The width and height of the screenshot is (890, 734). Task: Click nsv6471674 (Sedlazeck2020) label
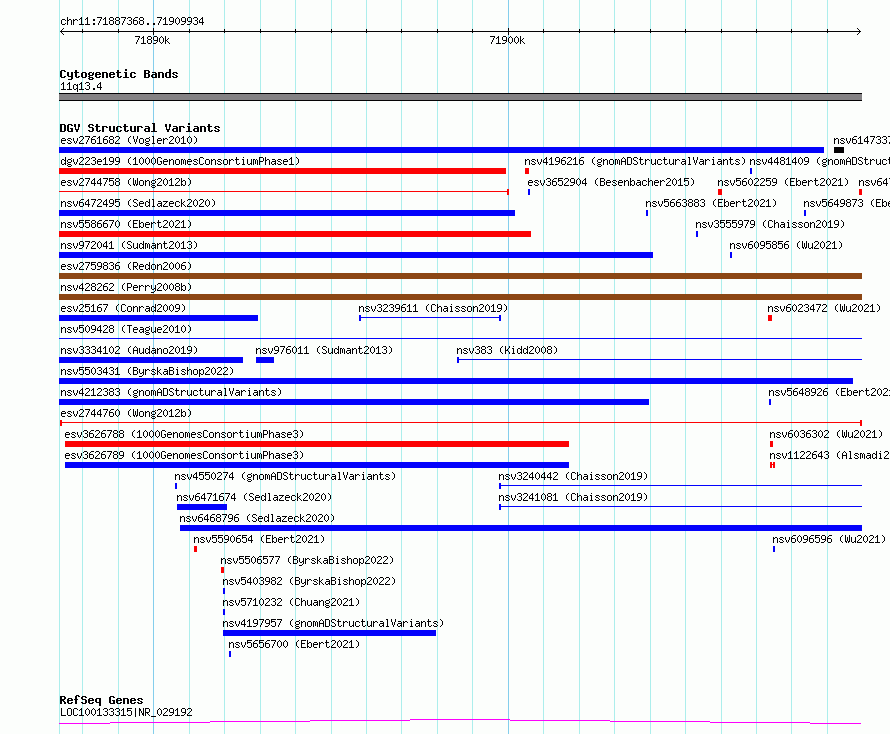(x=254, y=497)
